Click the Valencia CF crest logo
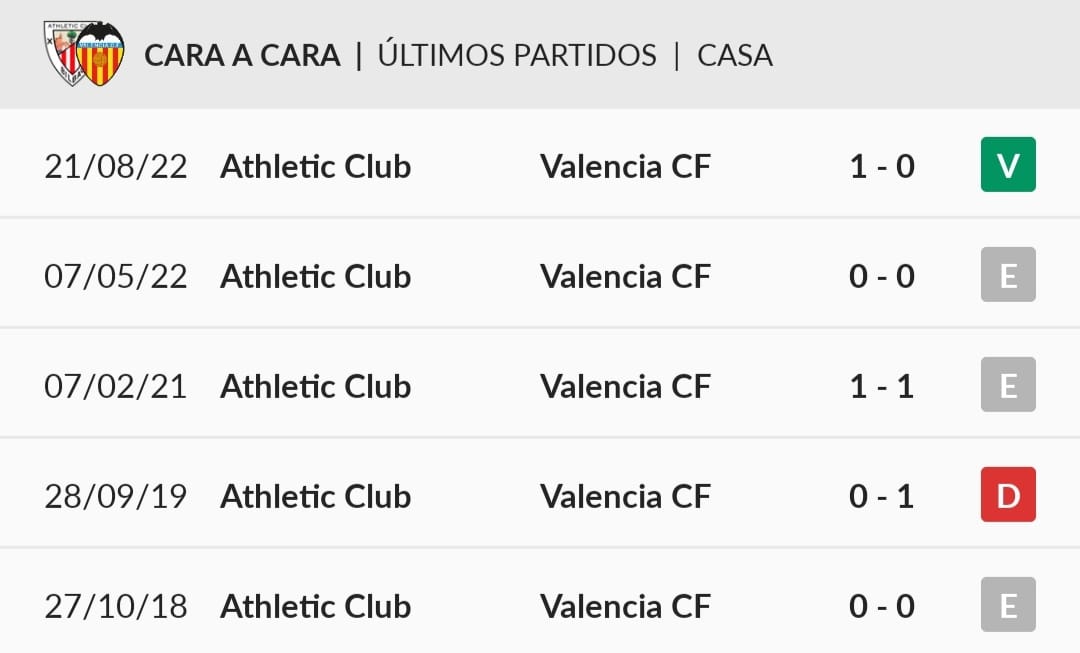Image resolution: width=1080 pixels, height=653 pixels. pos(101,54)
